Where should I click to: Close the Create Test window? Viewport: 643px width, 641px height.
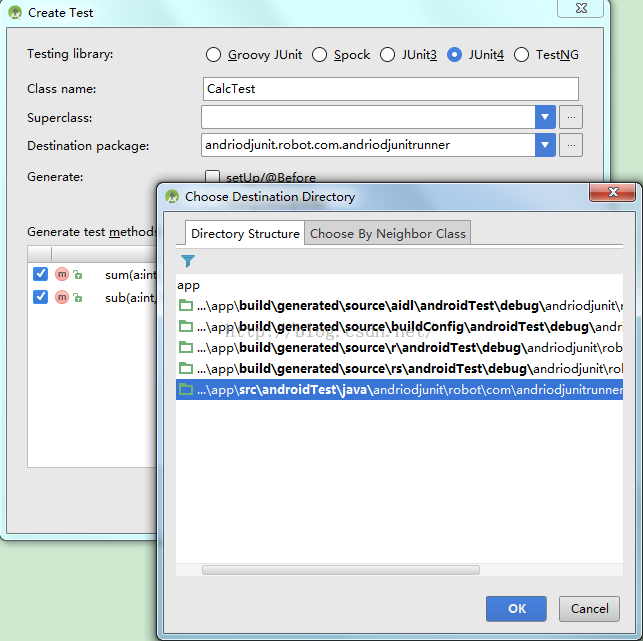click(x=580, y=8)
